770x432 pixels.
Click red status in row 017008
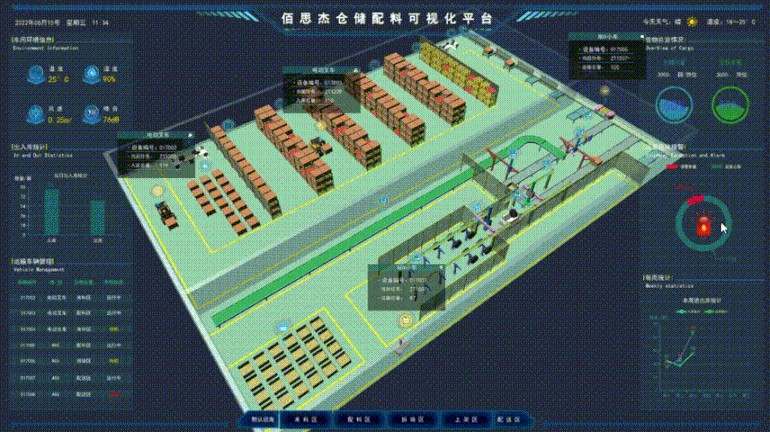[x=114, y=394]
